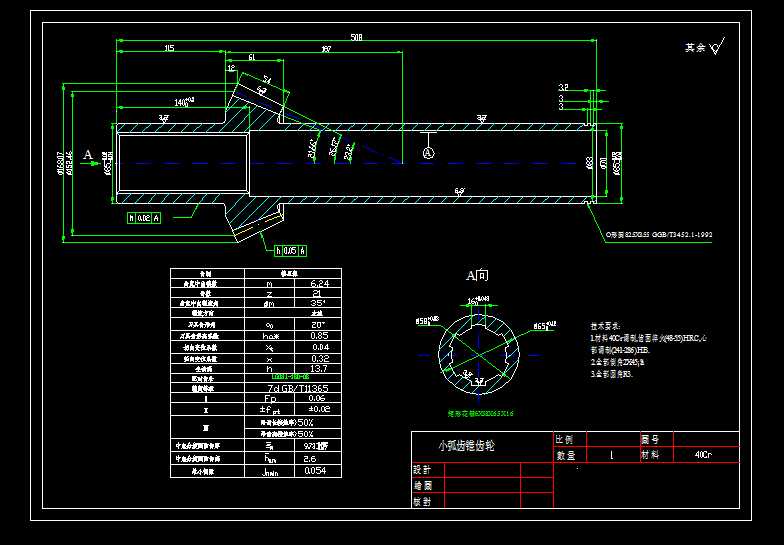Select the 其余 surface finish note
Viewport: 784px width, 545px height.
click(x=694, y=48)
